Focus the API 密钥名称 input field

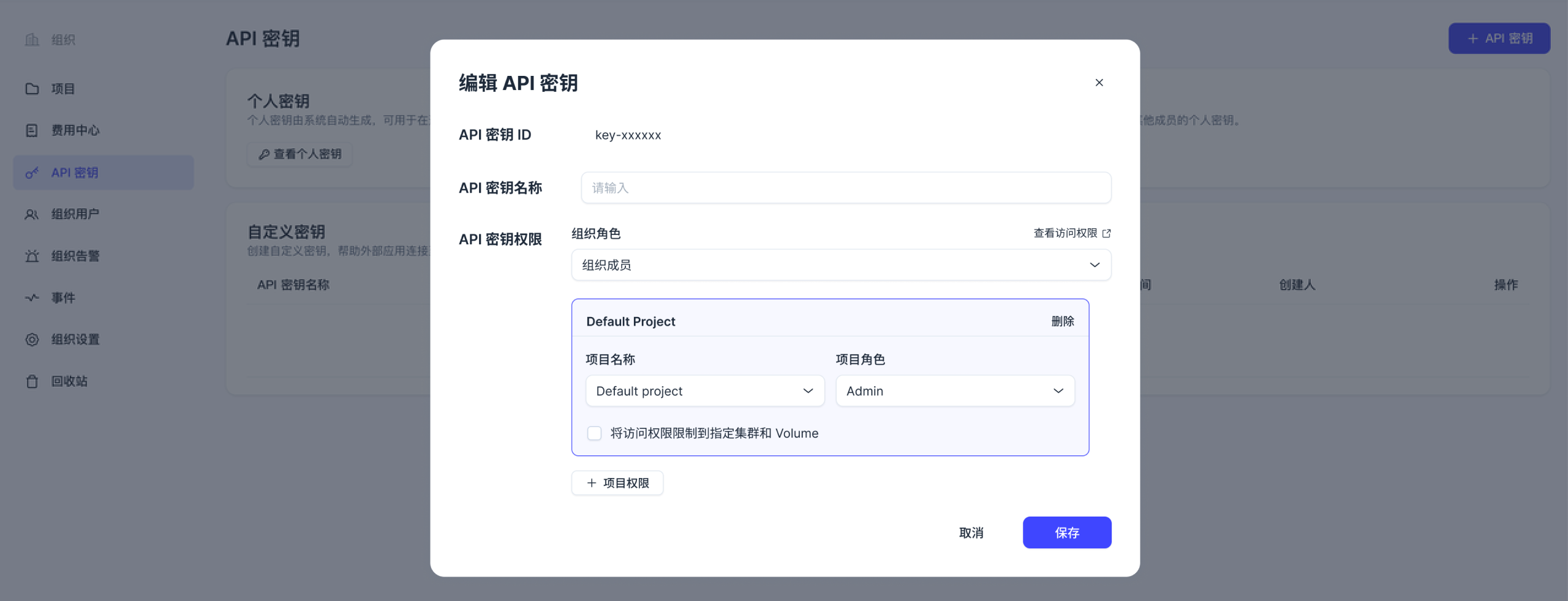pos(845,188)
